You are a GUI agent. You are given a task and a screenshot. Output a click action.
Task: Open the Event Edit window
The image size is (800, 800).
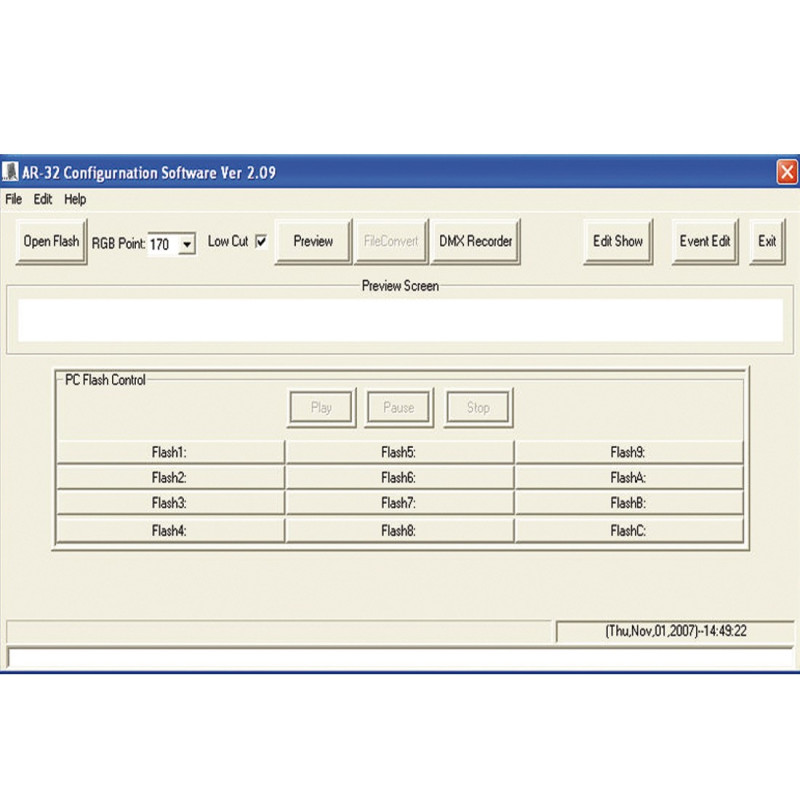click(705, 242)
